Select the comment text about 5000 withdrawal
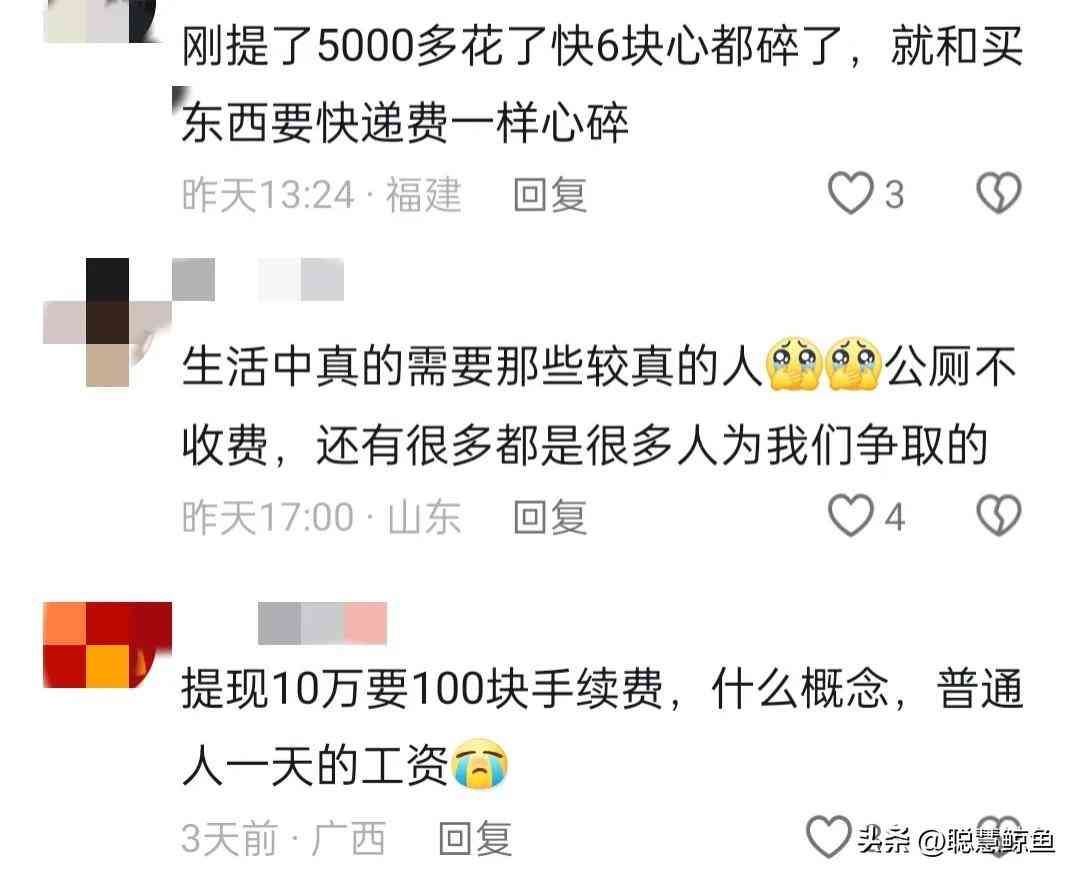The width and height of the screenshot is (1080, 879). tap(603, 85)
